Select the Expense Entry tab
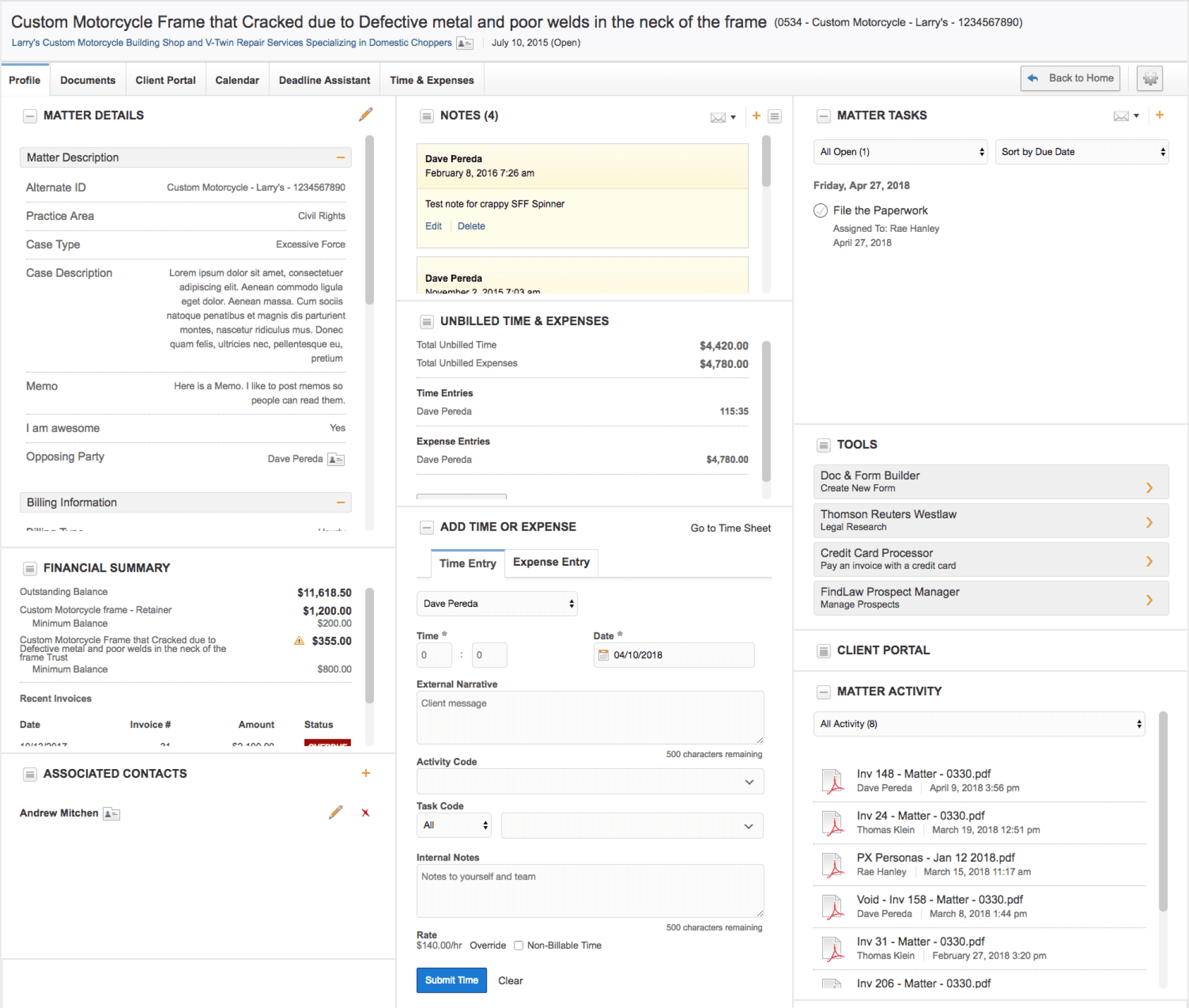Screen dimensions: 1189x1008 [x=551, y=562]
